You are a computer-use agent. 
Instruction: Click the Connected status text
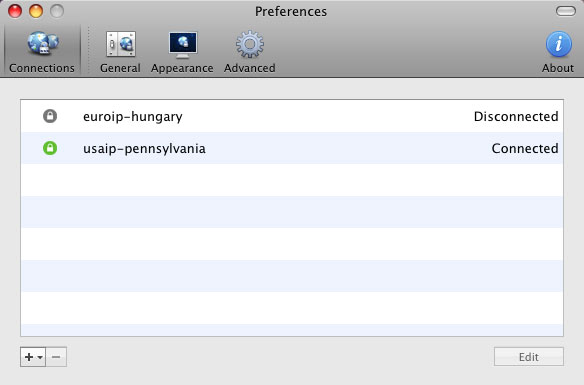pyautogui.click(x=525, y=149)
